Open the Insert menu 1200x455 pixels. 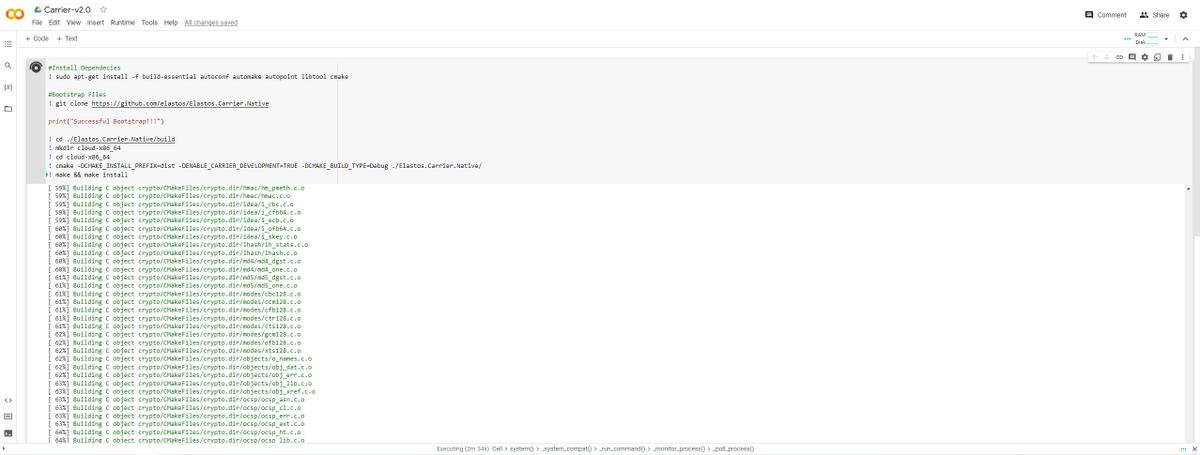tap(95, 22)
